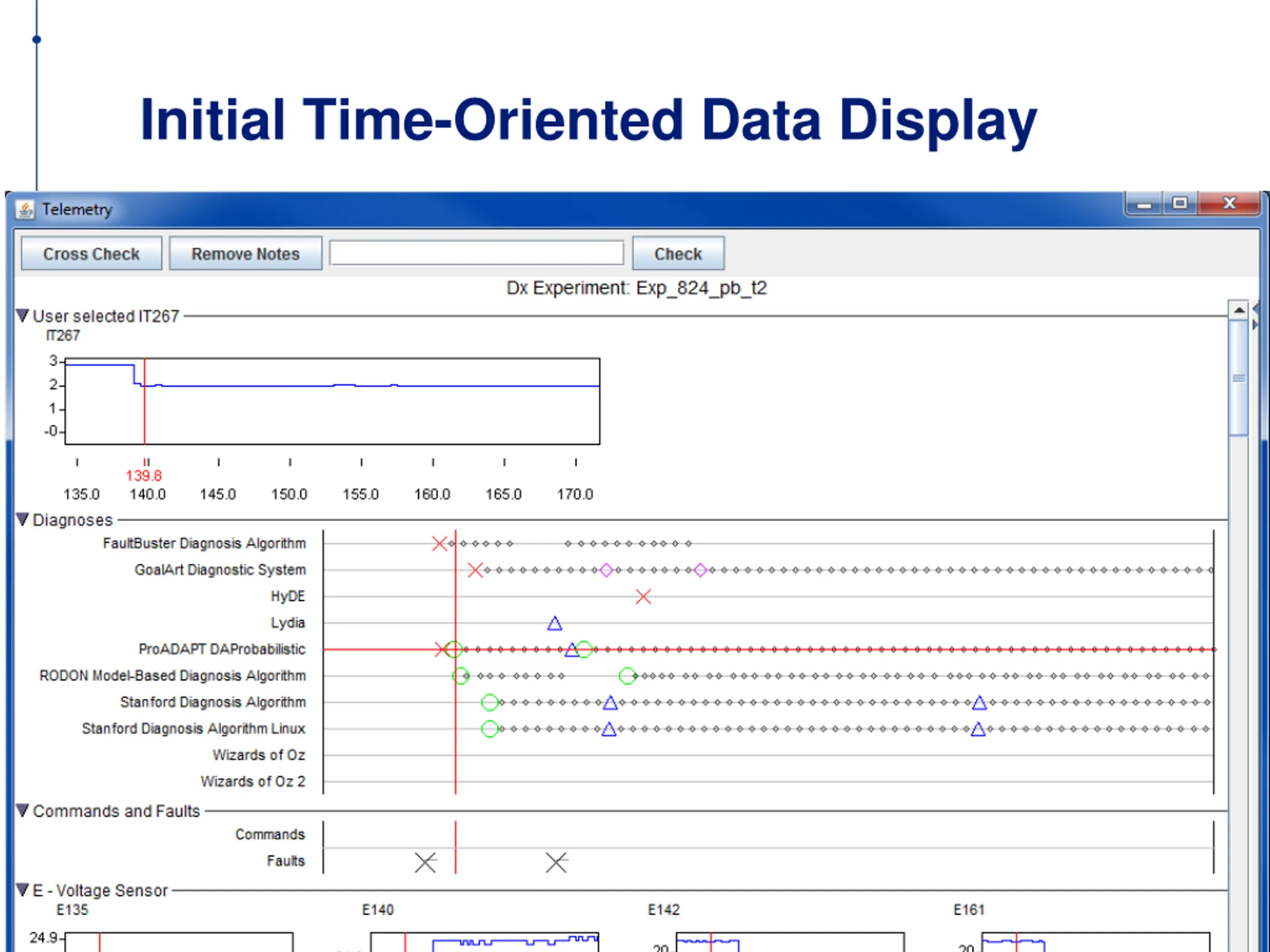Screen dimensions: 1270x952
Task: Click green circle on Stanford Diagnosis Algorithm row
Action: [490, 703]
